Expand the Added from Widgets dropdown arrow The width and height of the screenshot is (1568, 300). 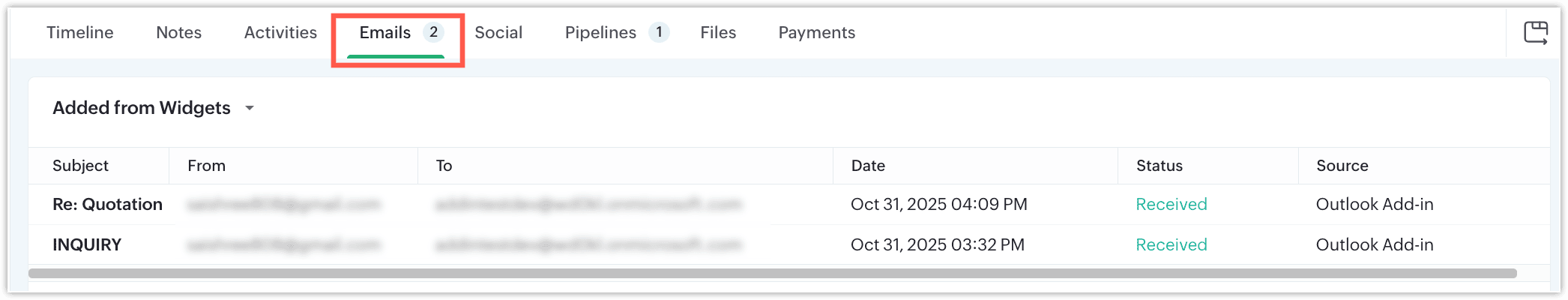(250, 108)
